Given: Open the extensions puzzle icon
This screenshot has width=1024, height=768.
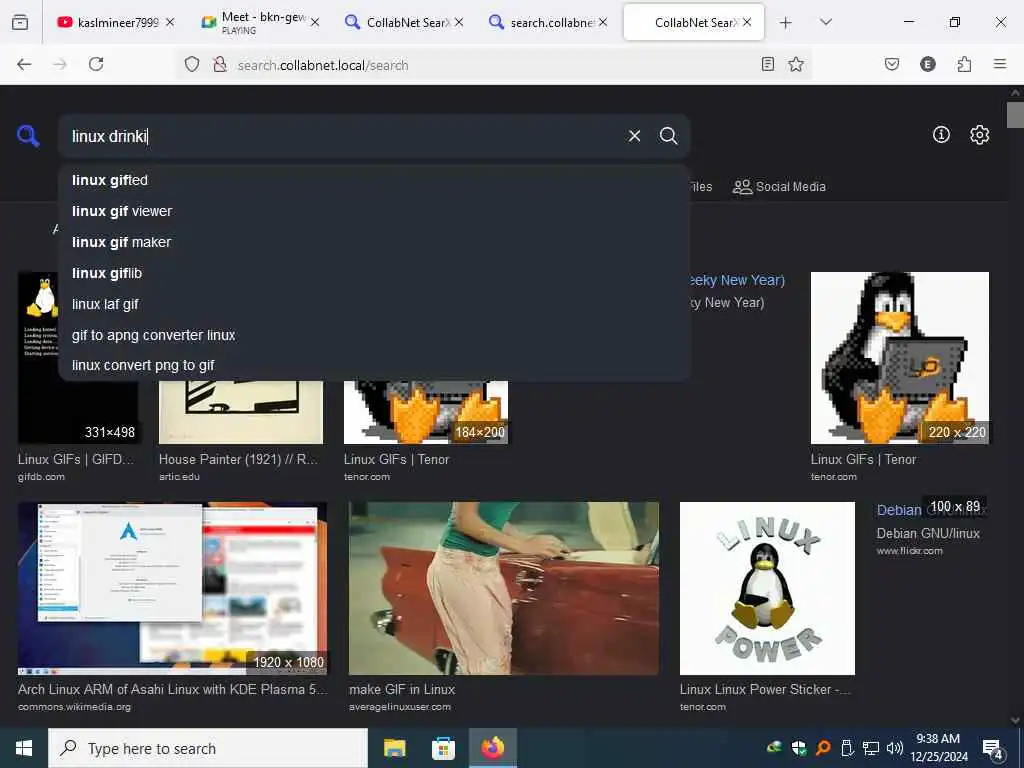Looking at the screenshot, I should tap(964, 64).
